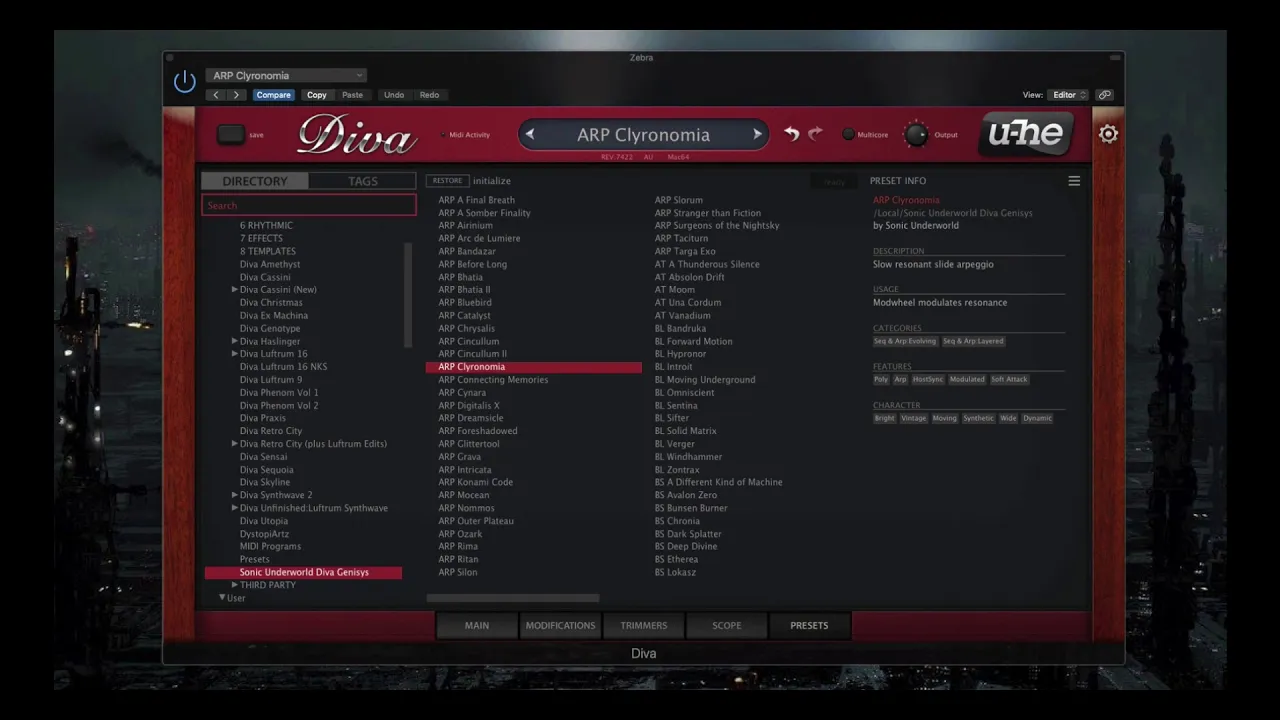Select next patch with right triangle
Viewport: 1280px width, 720px height.
point(757,134)
